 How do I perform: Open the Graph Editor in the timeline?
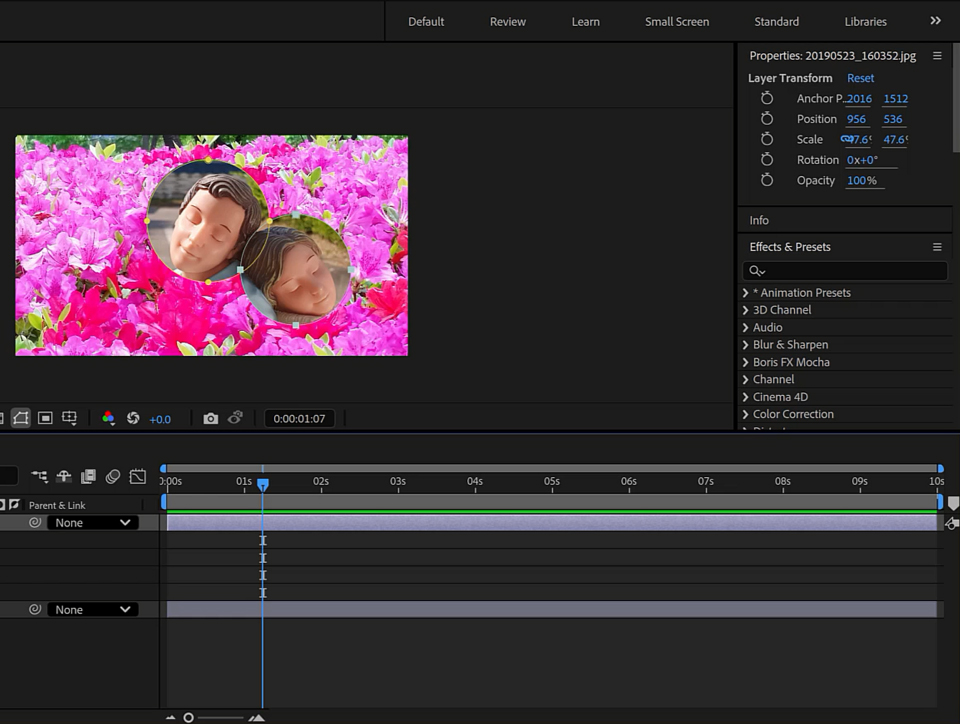pos(138,477)
